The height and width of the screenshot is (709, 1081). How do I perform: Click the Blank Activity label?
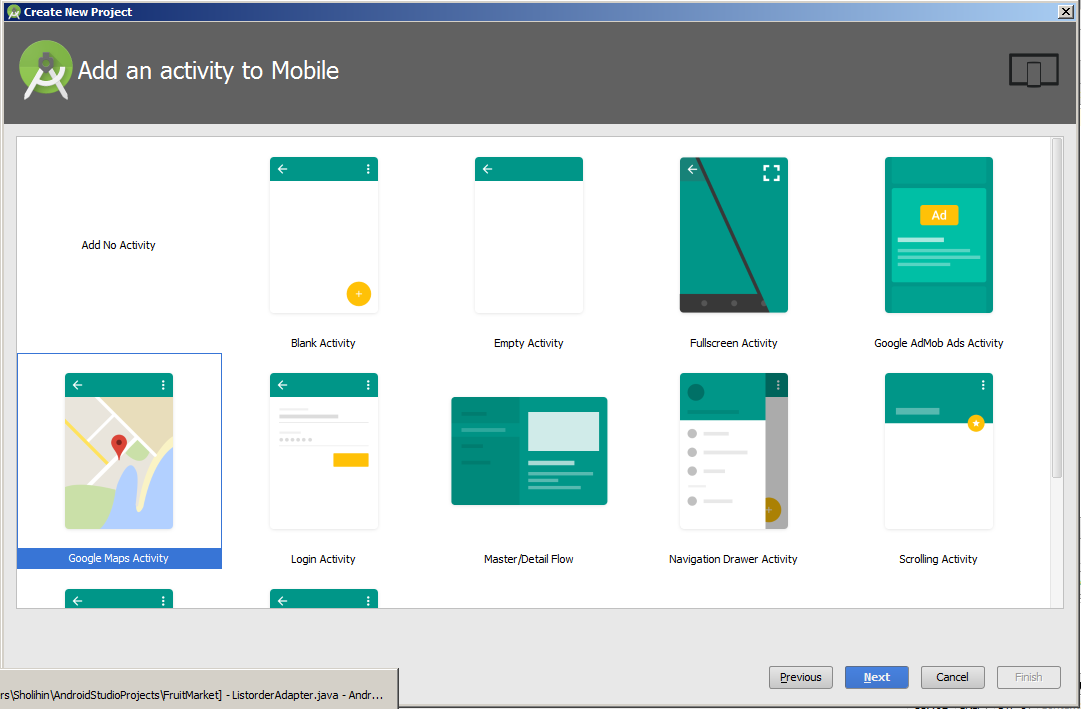[323, 343]
